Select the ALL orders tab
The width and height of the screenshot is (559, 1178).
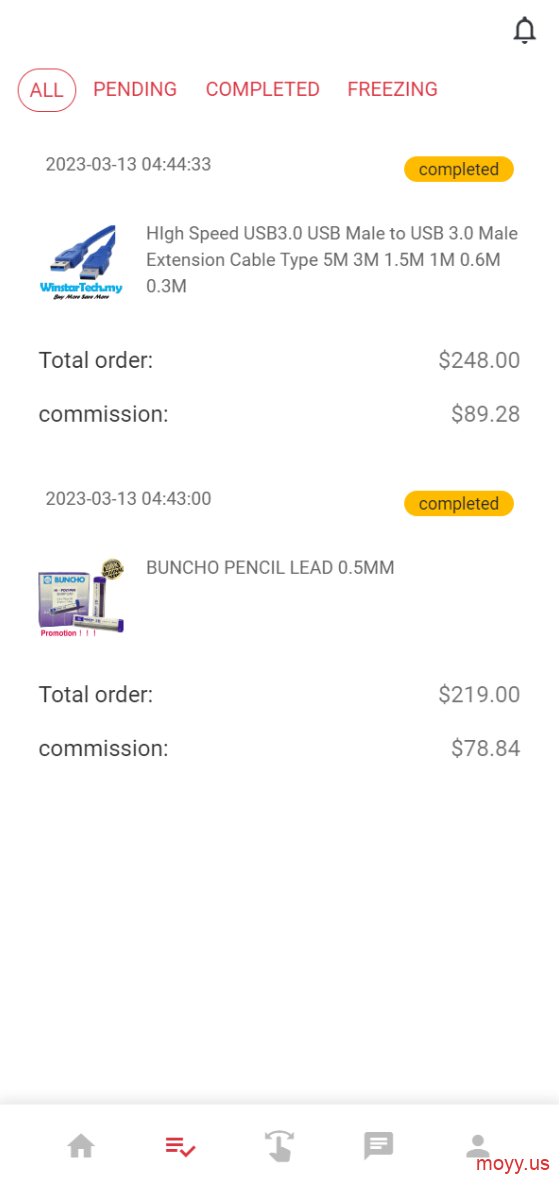click(x=47, y=90)
